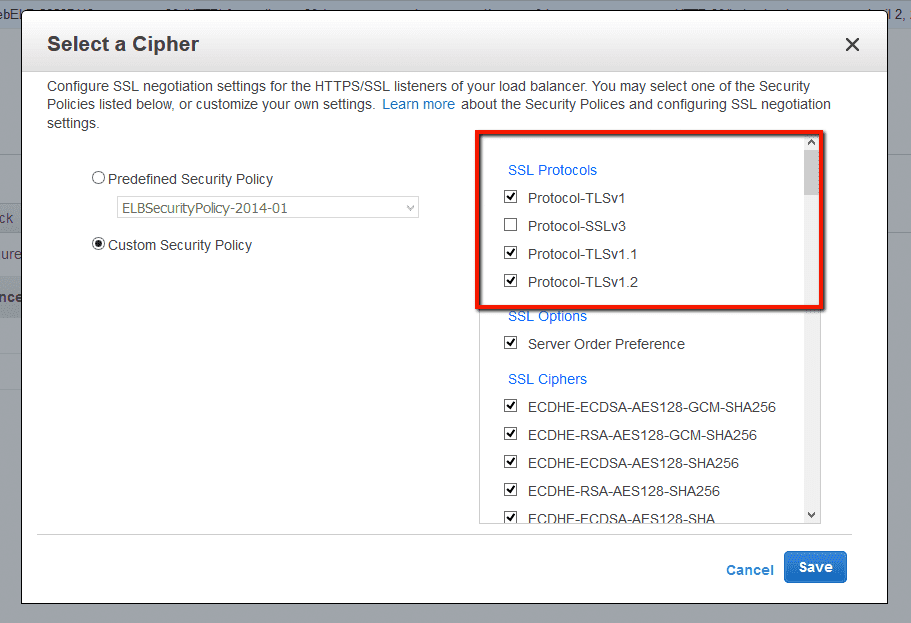Click the Cancel link

749,570
